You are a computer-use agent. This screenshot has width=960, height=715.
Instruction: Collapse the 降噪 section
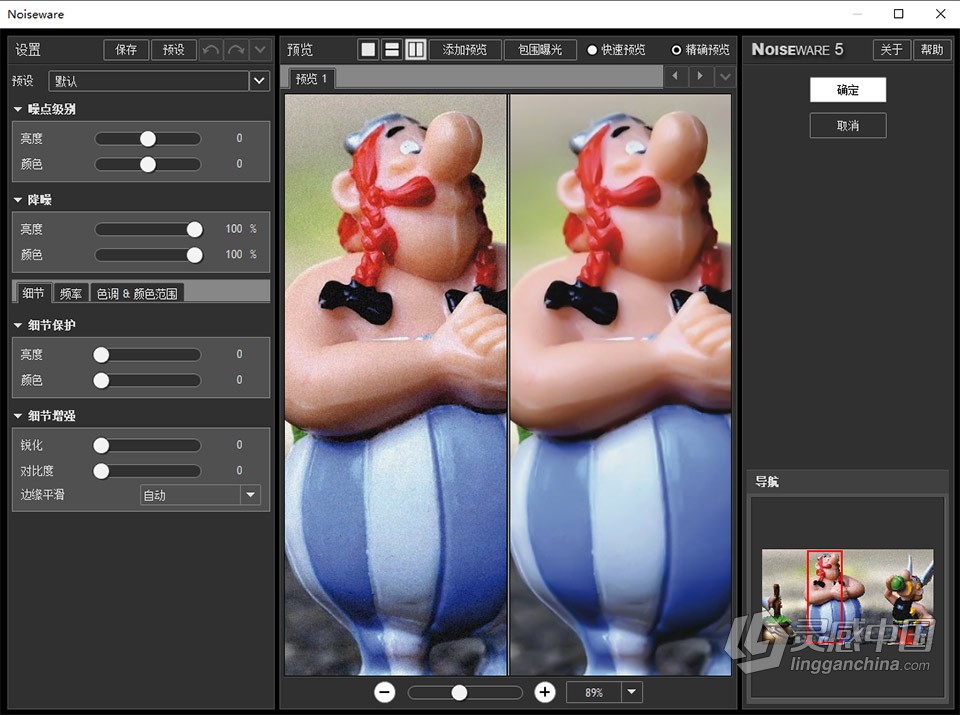(16, 199)
